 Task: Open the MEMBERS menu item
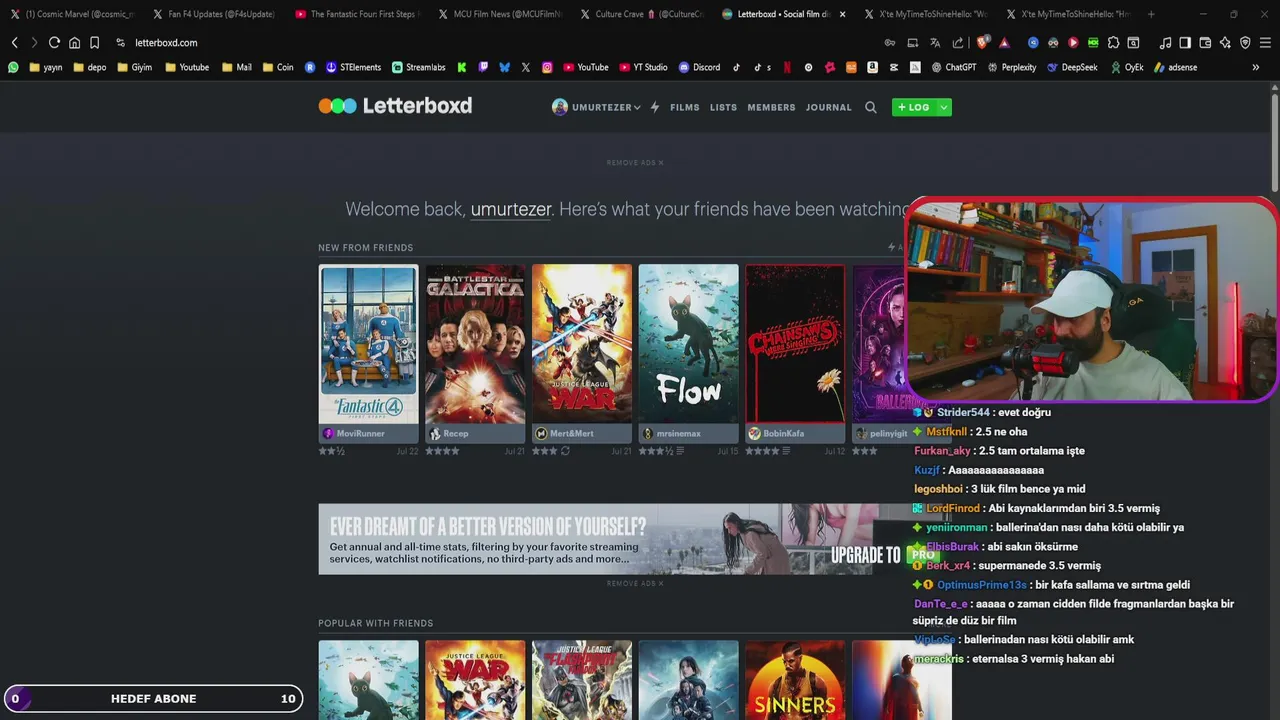pos(771,107)
